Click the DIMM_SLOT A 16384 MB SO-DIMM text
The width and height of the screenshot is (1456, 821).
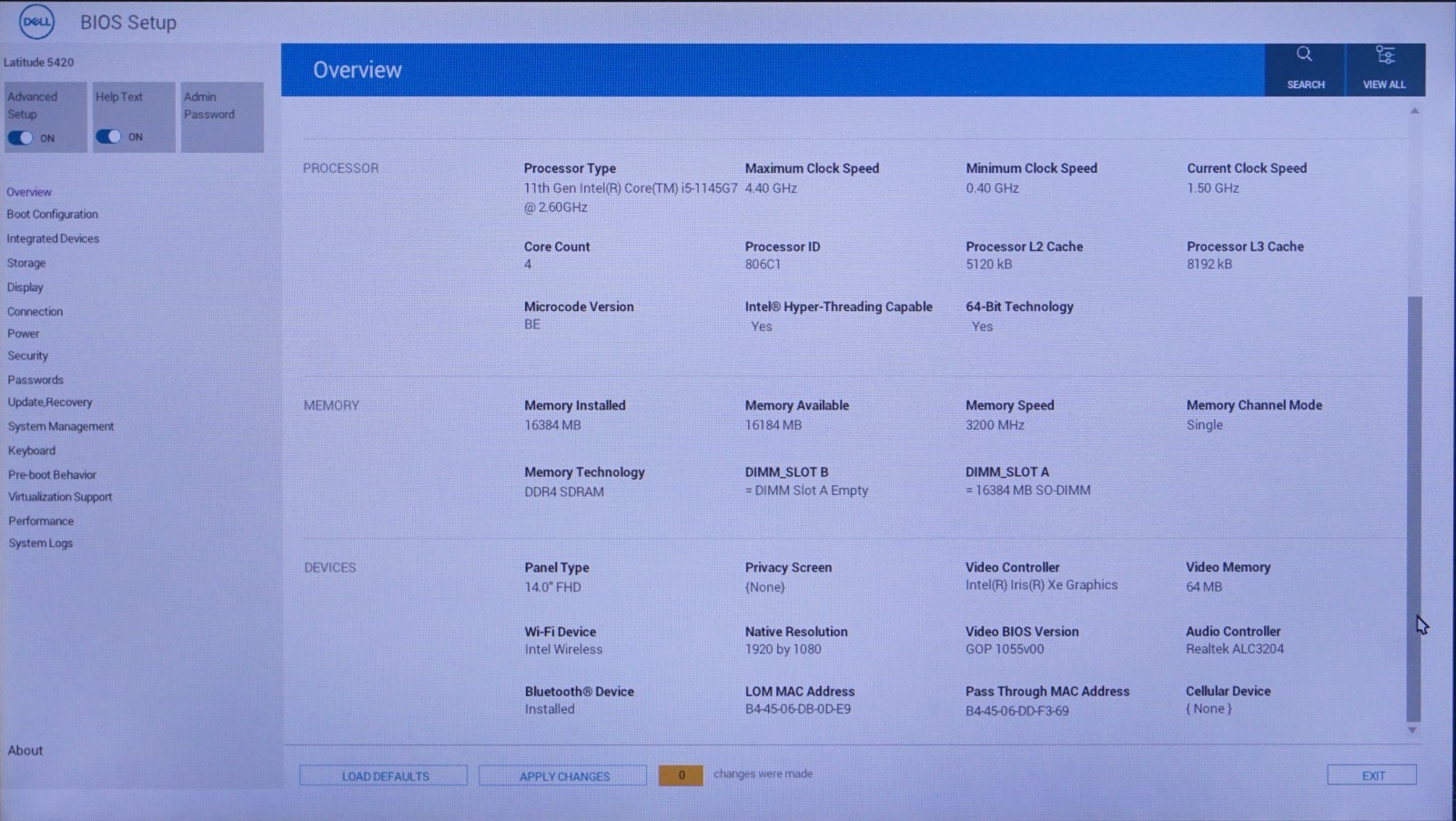coord(1028,491)
